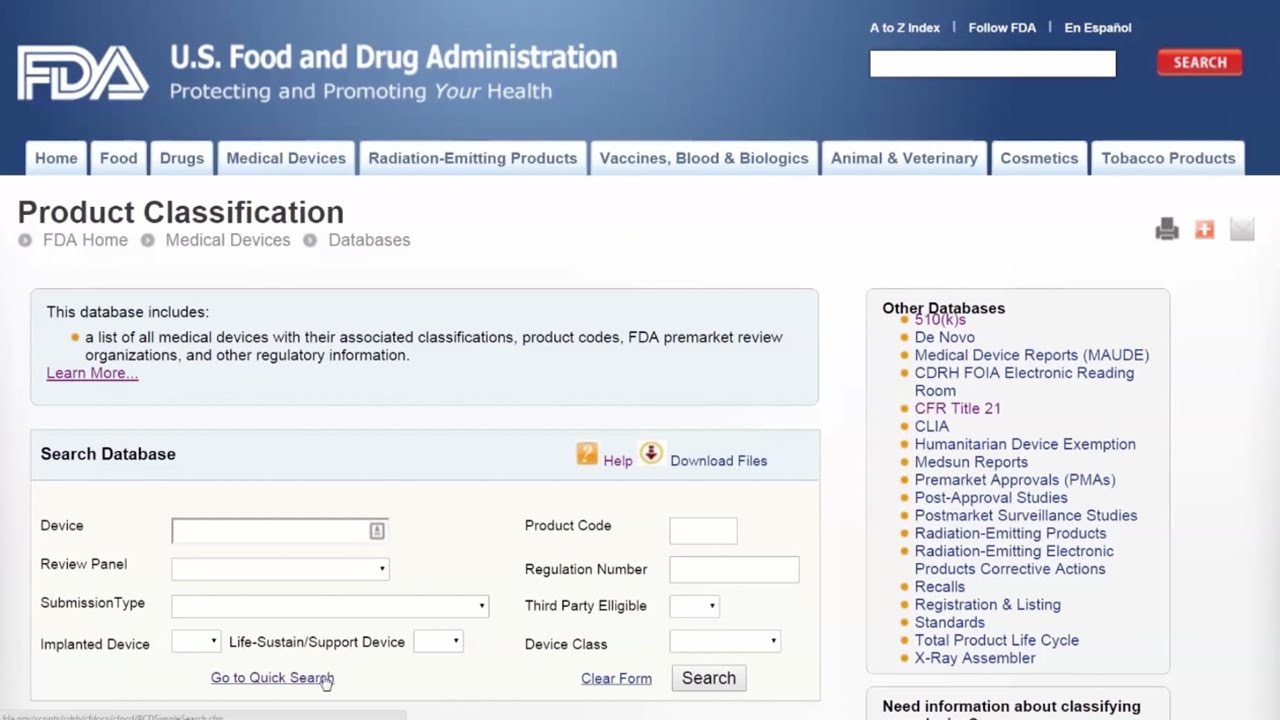Click the Regulation Number field

pos(734,569)
